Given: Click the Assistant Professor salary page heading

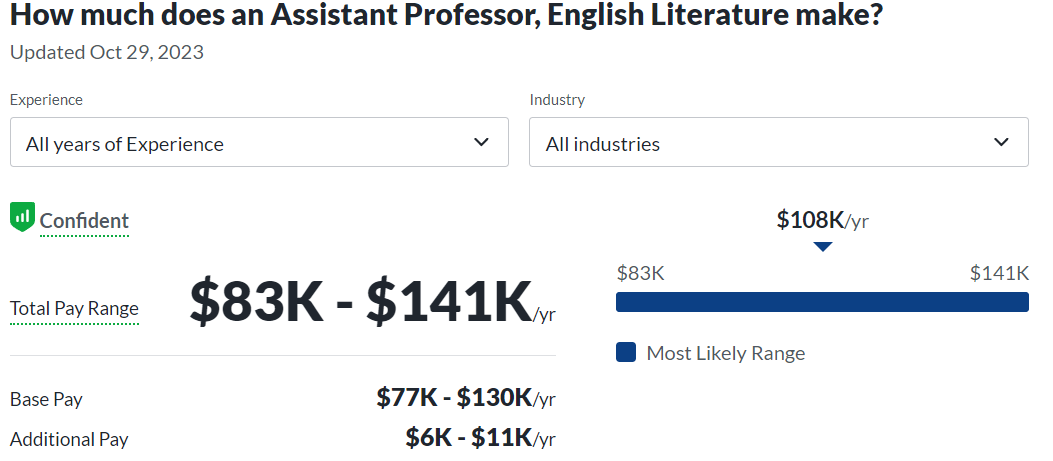Looking at the screenshot, I should 446,15.
